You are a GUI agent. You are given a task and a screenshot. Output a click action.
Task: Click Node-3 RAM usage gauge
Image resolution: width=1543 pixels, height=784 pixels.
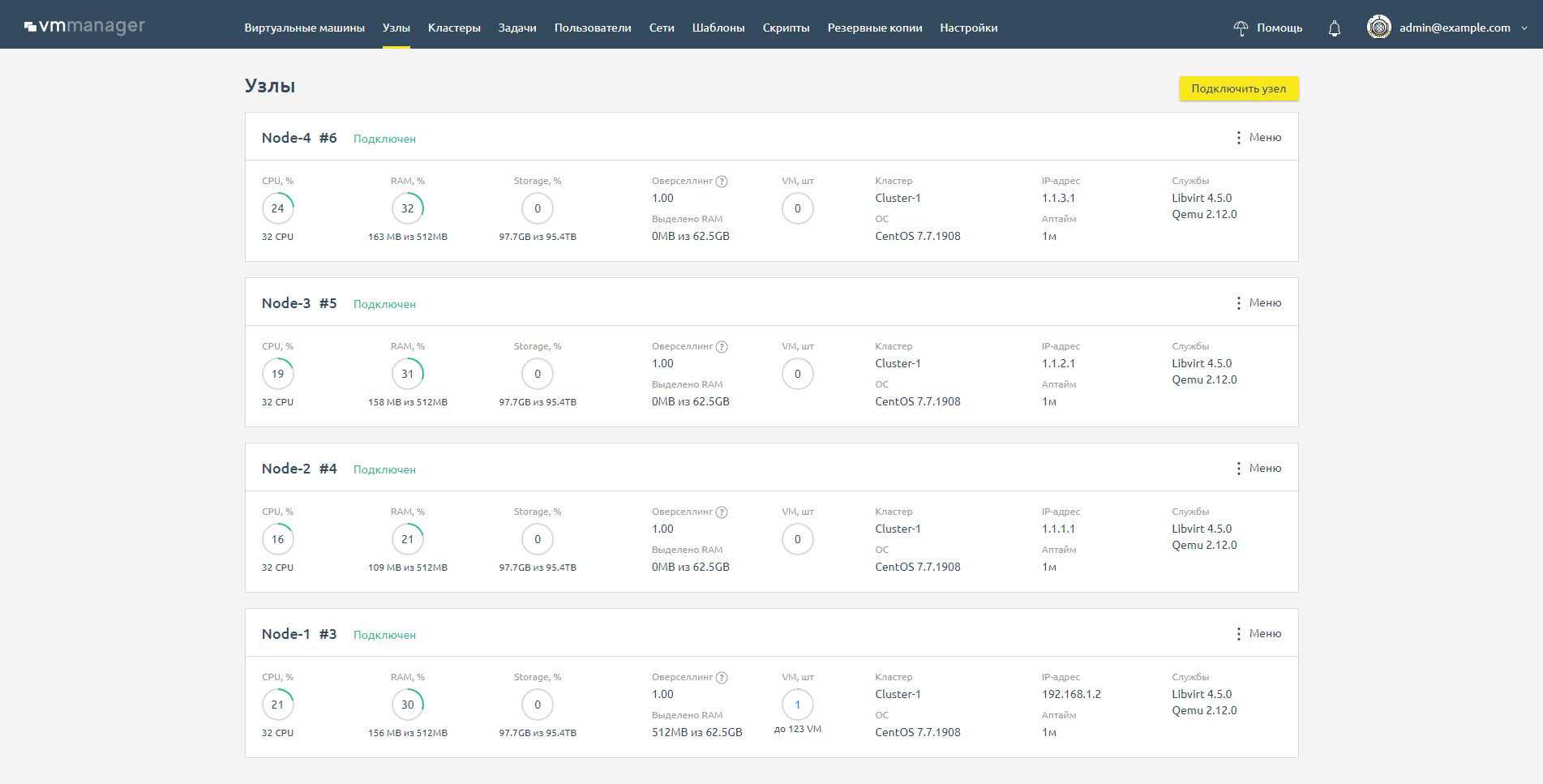click(x=407, y=374)
